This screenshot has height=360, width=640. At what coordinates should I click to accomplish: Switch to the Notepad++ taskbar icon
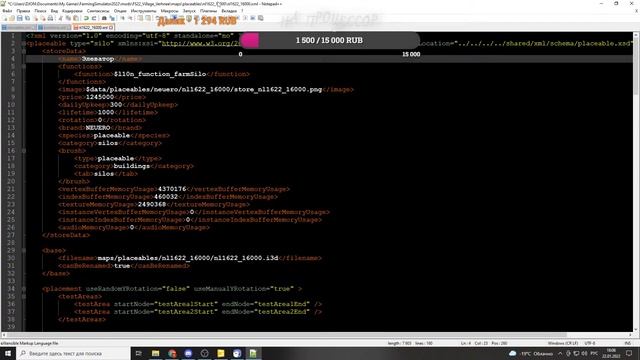(253, 353)
